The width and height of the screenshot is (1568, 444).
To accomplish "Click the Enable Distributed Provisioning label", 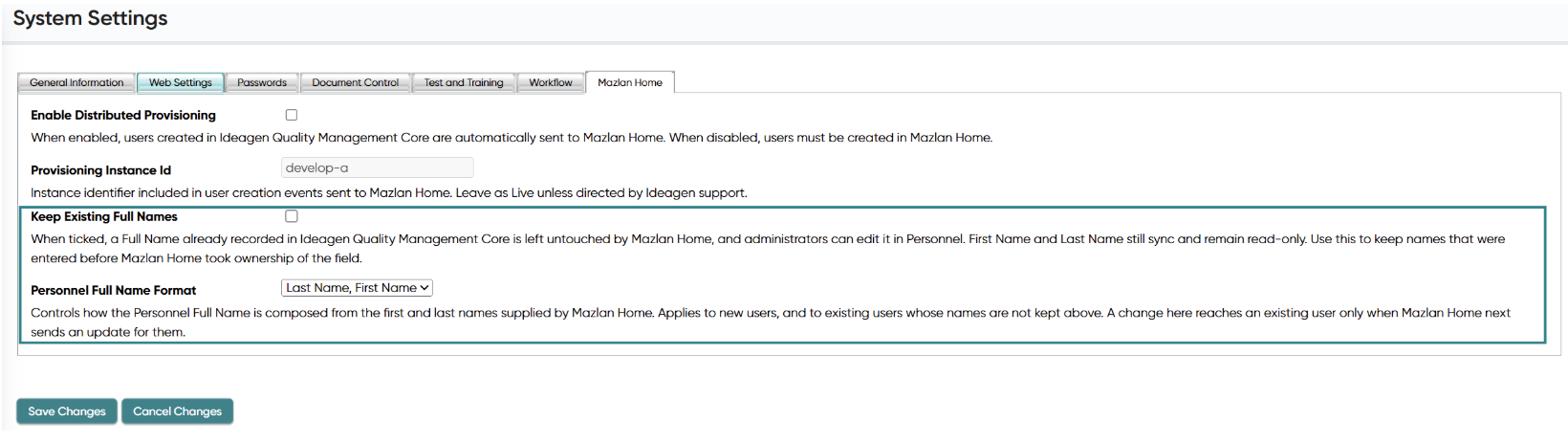I will (x=123, y=115).
